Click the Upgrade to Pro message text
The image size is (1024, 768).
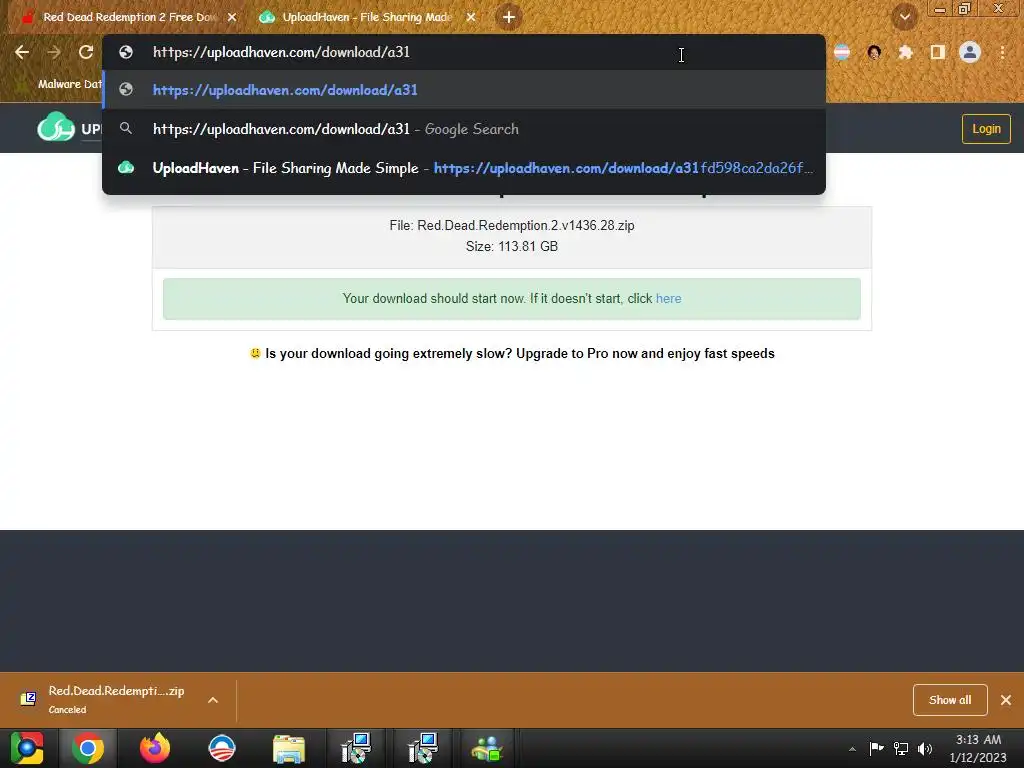point(520,353)
